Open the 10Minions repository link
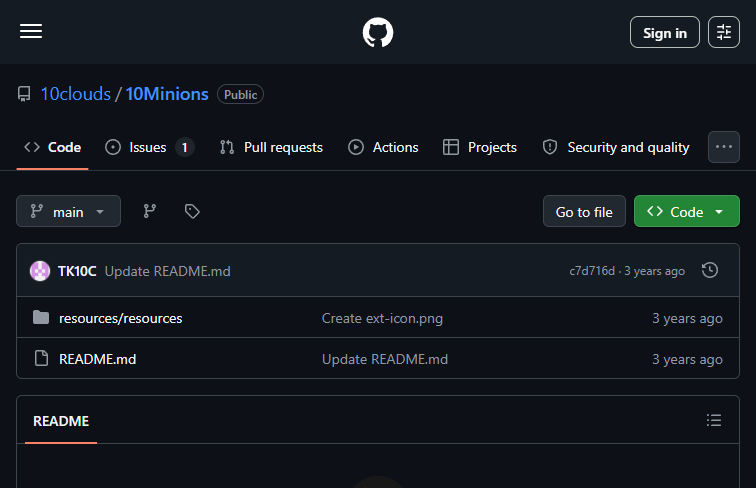 point(167,94)
